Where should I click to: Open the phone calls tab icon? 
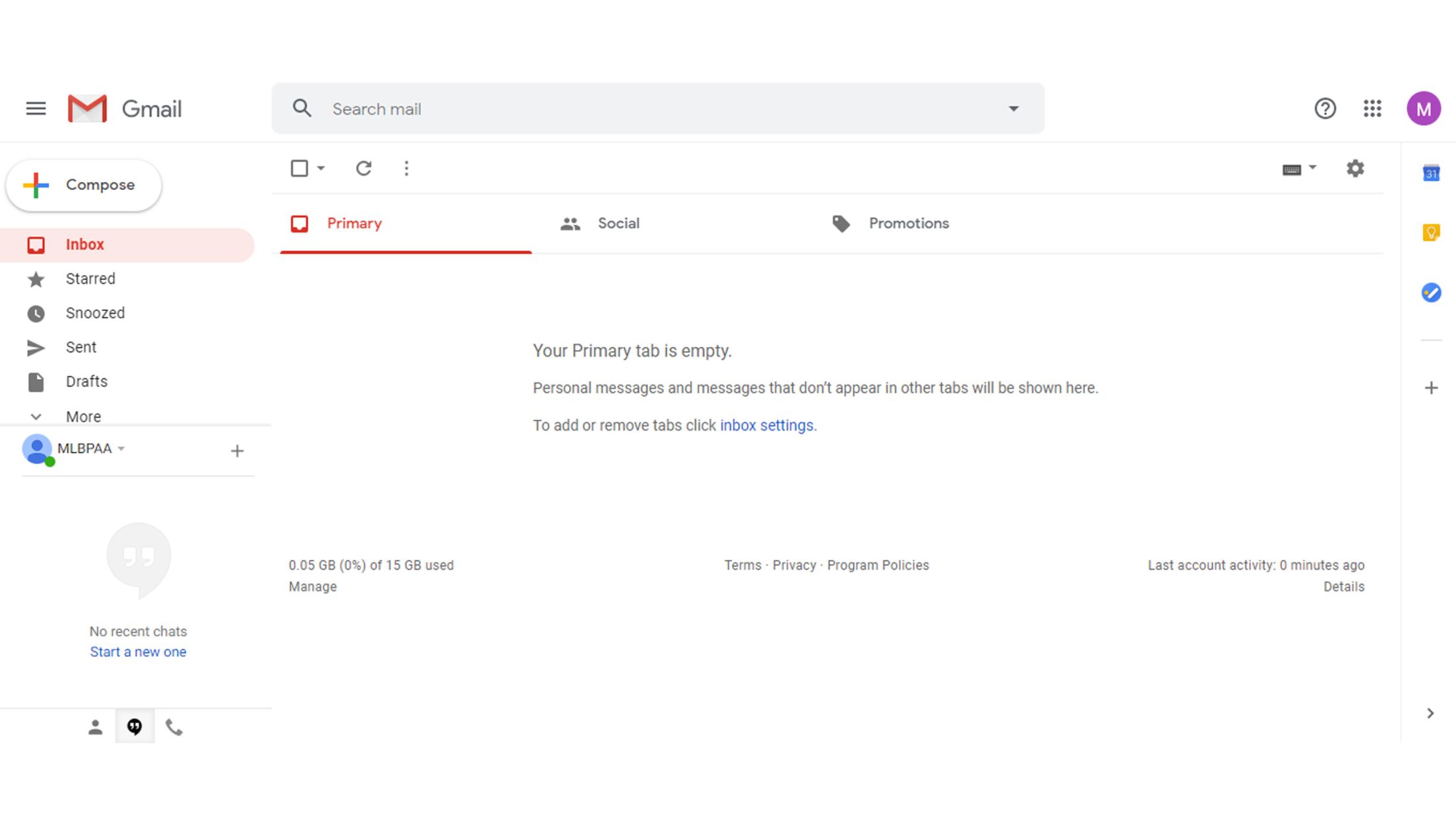click(x=173, y=727)
